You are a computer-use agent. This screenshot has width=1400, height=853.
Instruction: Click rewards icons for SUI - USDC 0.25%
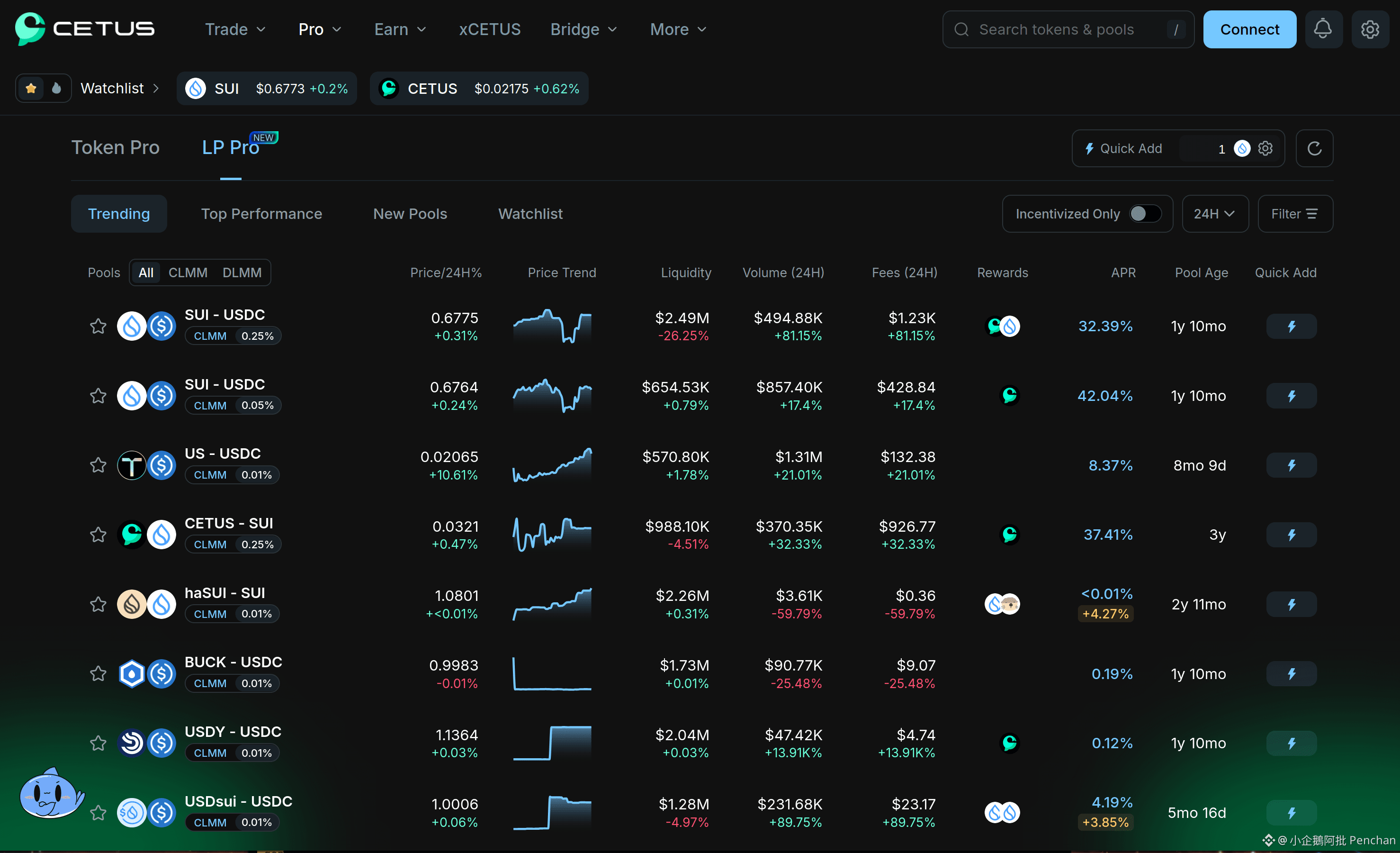(x=1002, y=327)
